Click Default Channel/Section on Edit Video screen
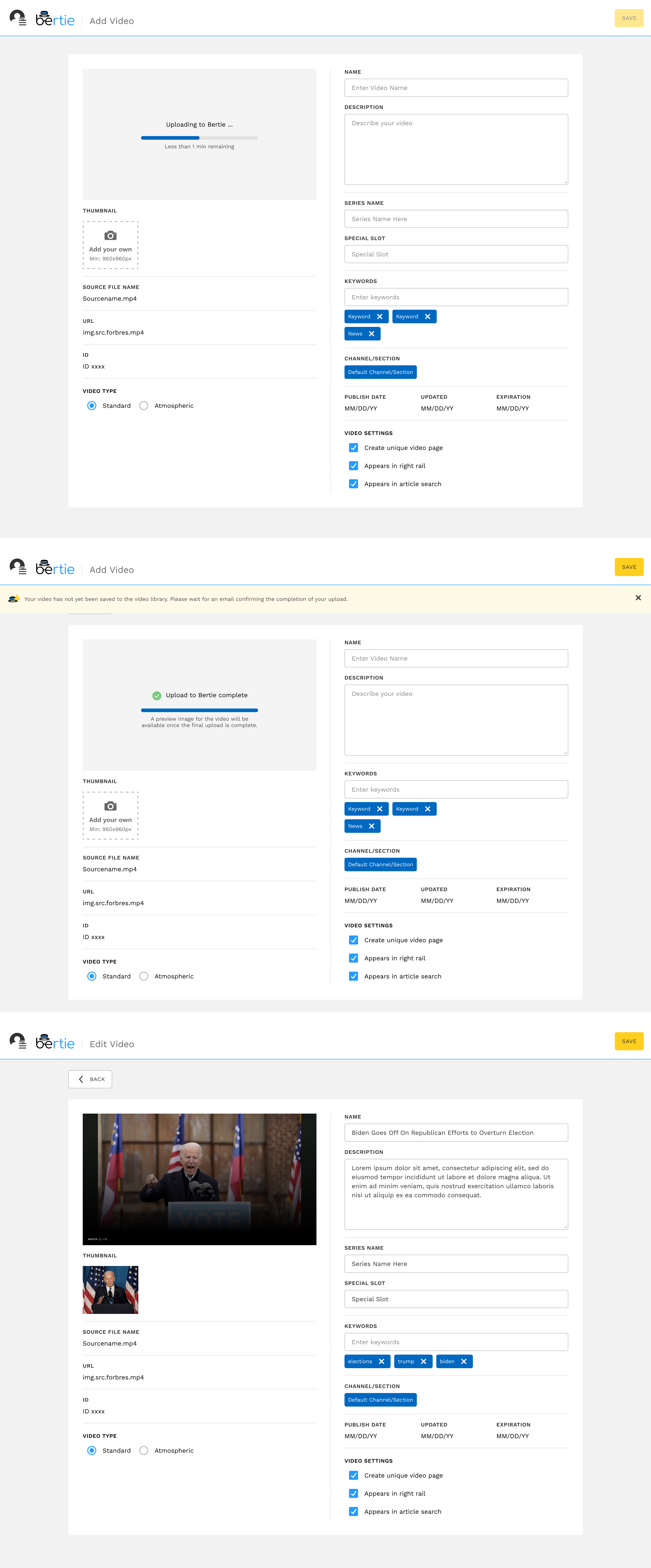 pyautogui.click(x=380, y=1400)
